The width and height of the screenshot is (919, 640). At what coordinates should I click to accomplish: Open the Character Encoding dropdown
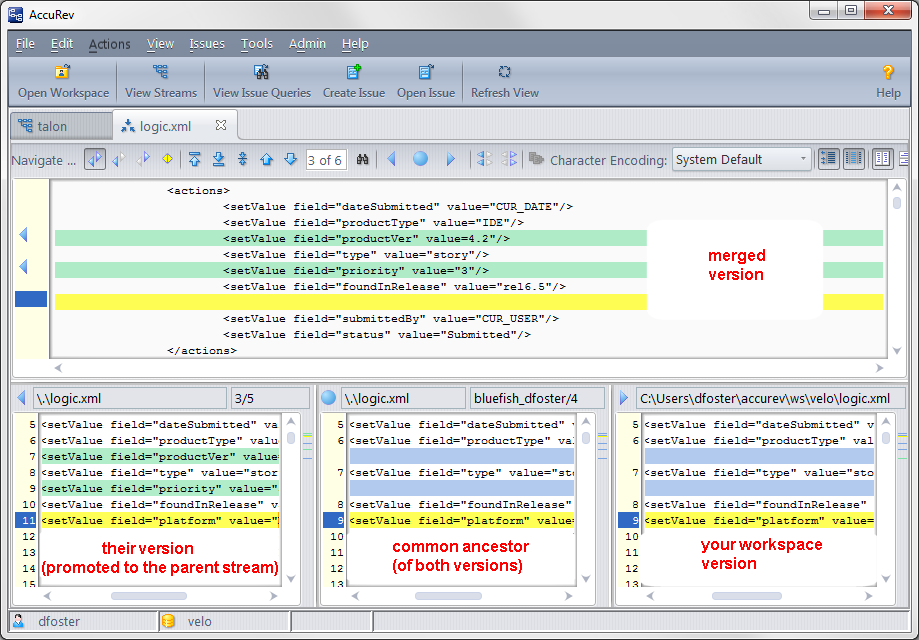741,159
